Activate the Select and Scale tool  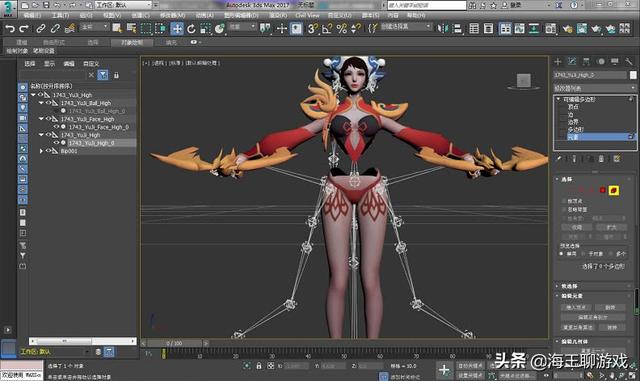point(205,29)
